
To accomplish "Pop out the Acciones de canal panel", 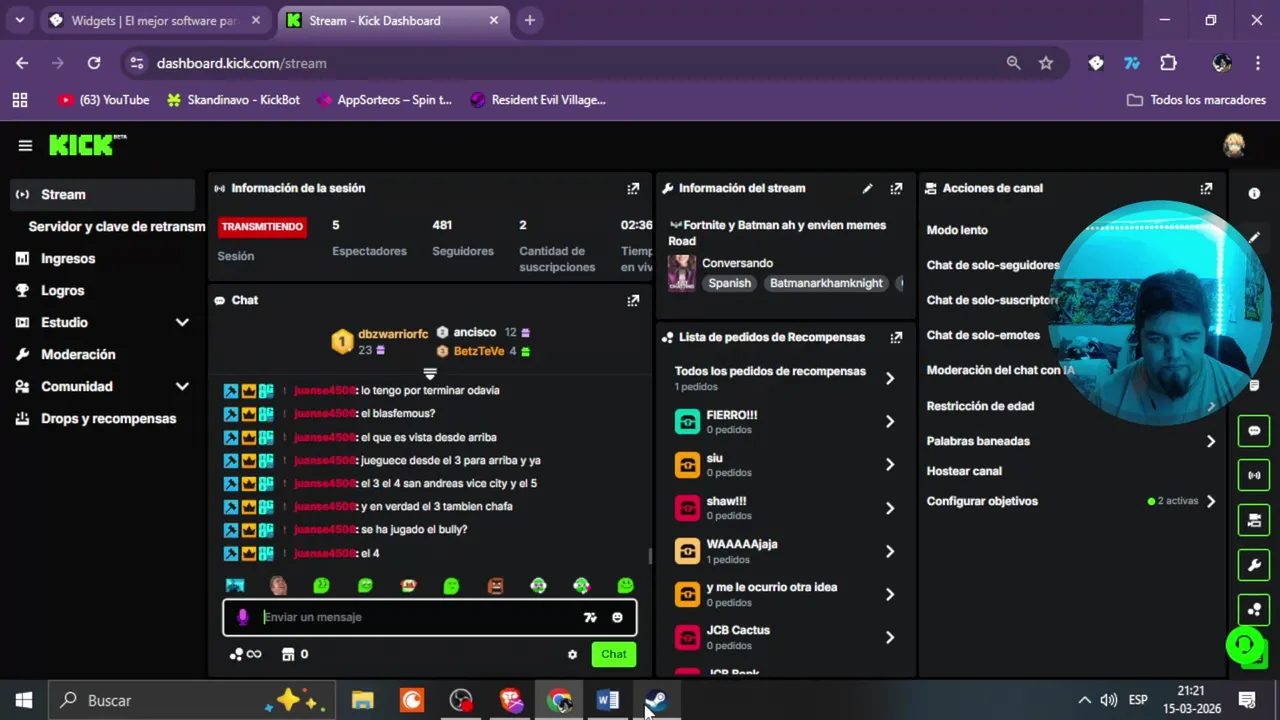I will point(1206,188).
